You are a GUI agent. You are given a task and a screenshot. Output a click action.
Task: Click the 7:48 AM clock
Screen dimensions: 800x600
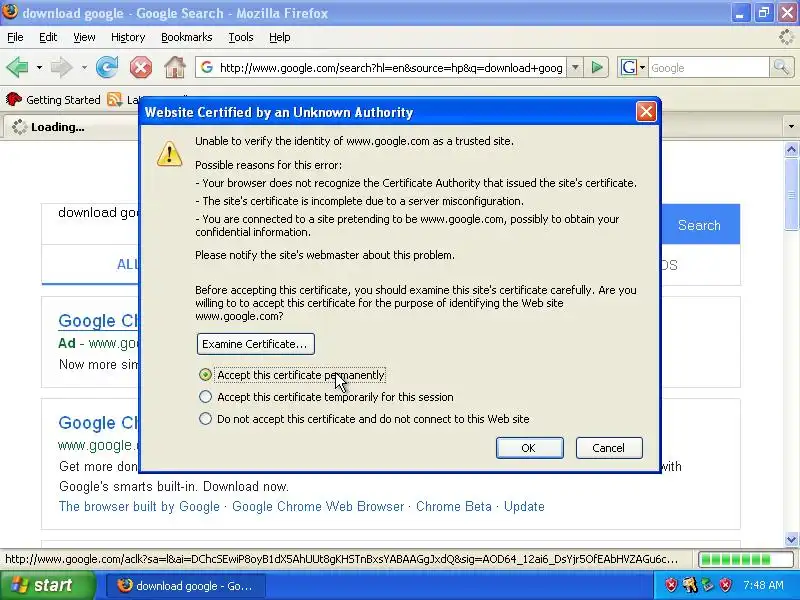[x=763, y=585]
